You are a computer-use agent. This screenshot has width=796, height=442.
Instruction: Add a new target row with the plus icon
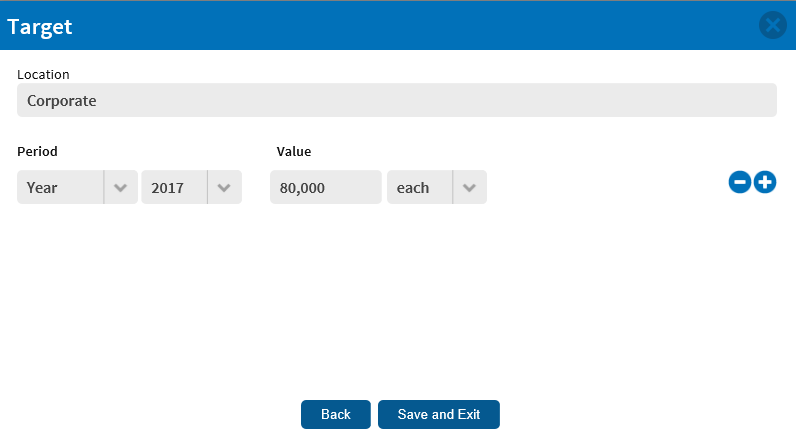click(765, 182)
